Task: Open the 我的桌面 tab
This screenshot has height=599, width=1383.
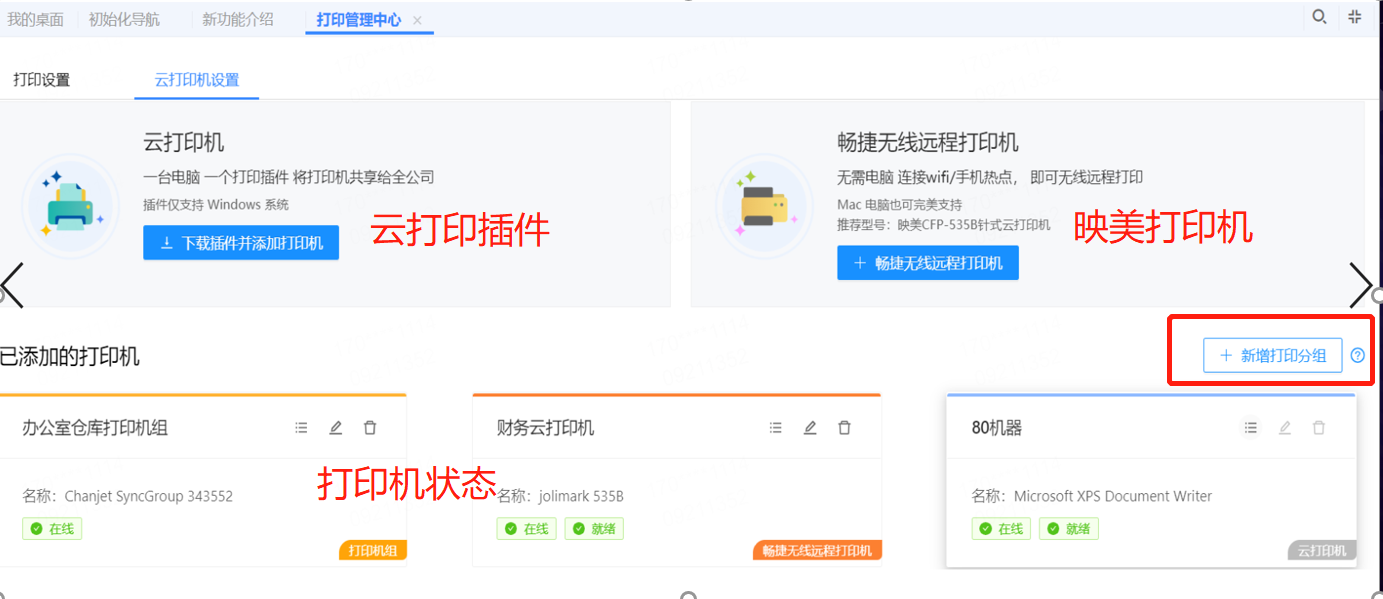Action: pos(35,19)
